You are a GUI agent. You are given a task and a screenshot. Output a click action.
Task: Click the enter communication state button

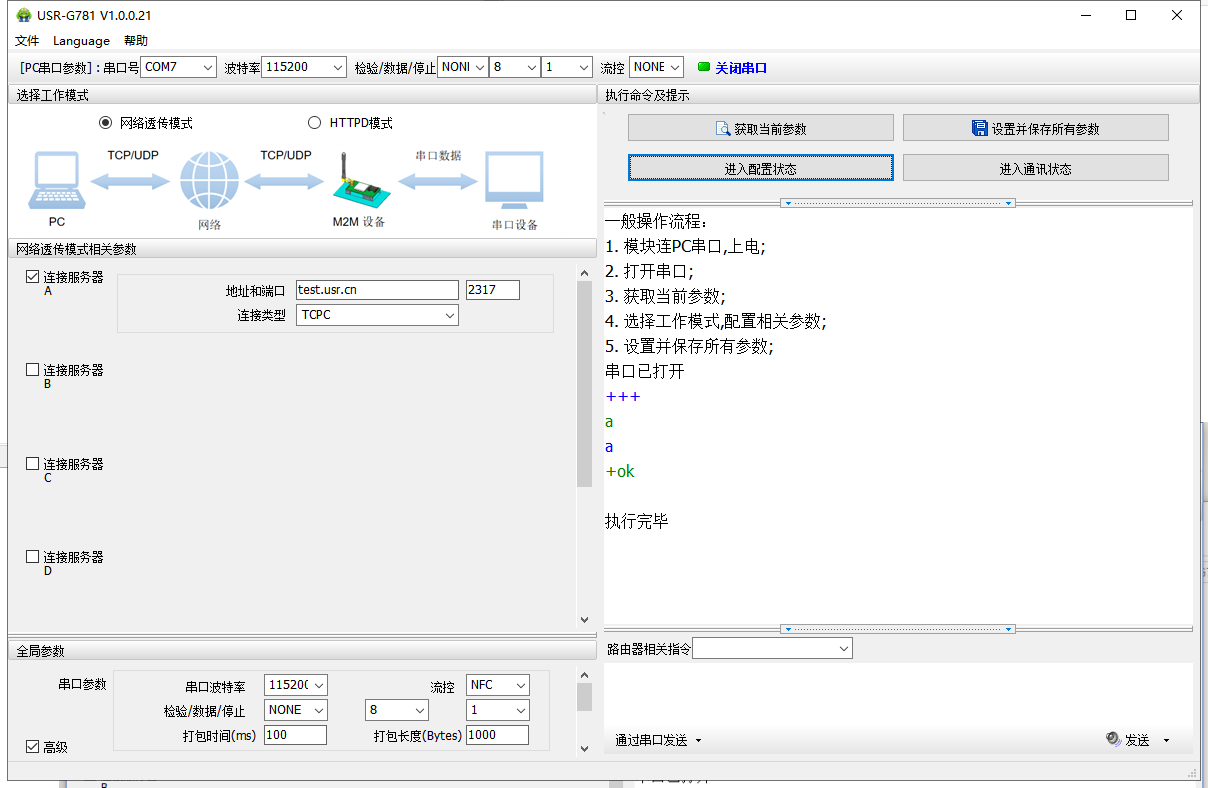point(1035,168)
